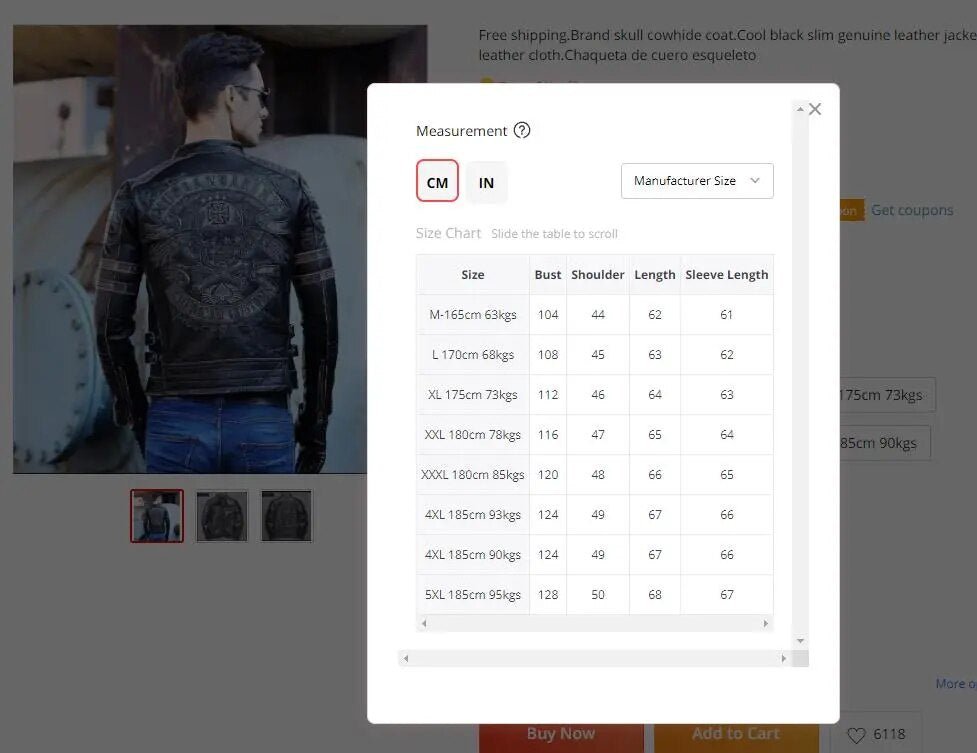Click the Buy Now button
Screen dimensions: 977x753
click(561, 733)
